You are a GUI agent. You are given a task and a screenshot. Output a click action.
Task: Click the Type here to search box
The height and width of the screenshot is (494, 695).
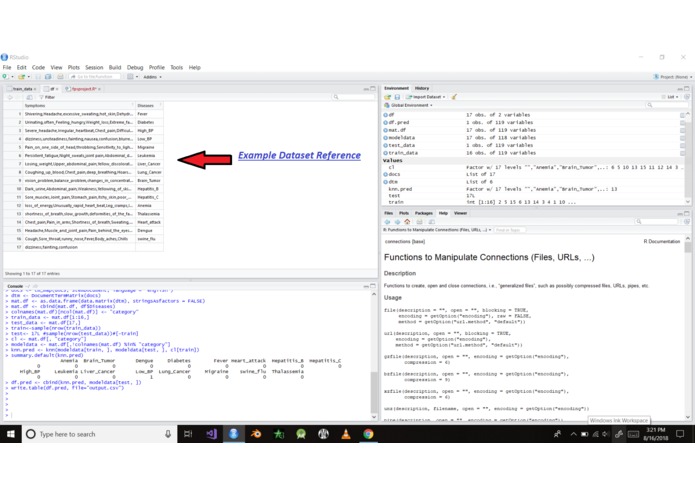[x=99, y=434]
